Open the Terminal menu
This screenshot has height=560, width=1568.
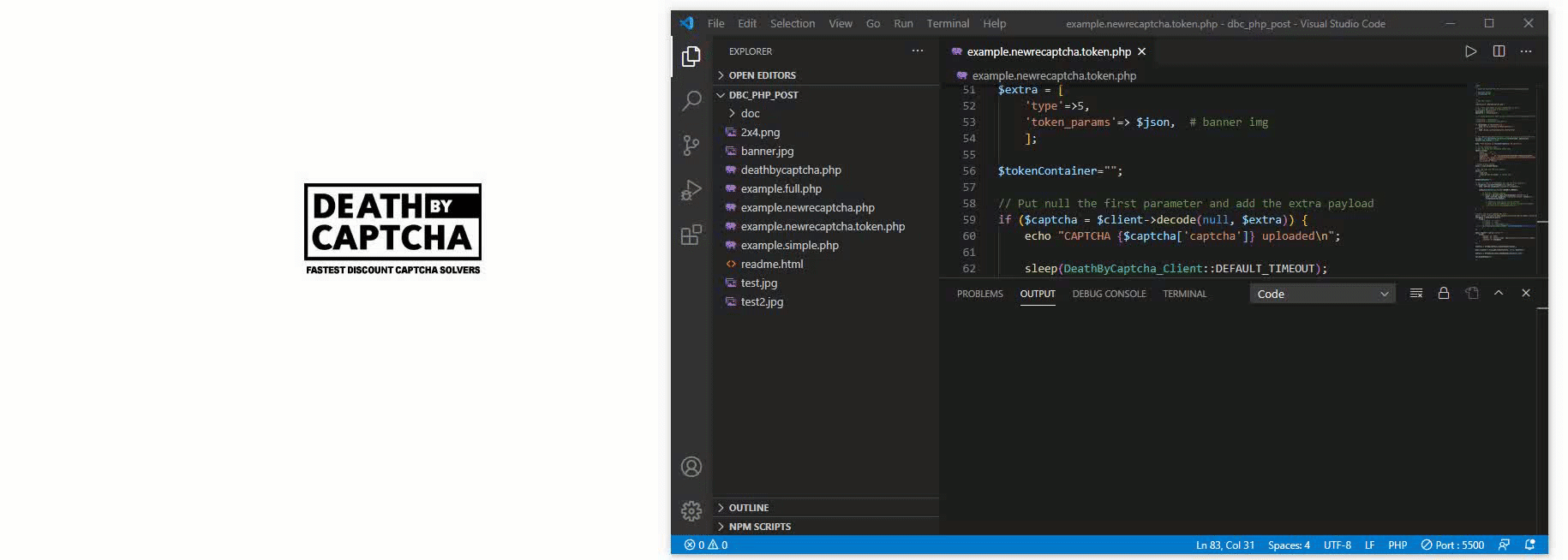948,24
